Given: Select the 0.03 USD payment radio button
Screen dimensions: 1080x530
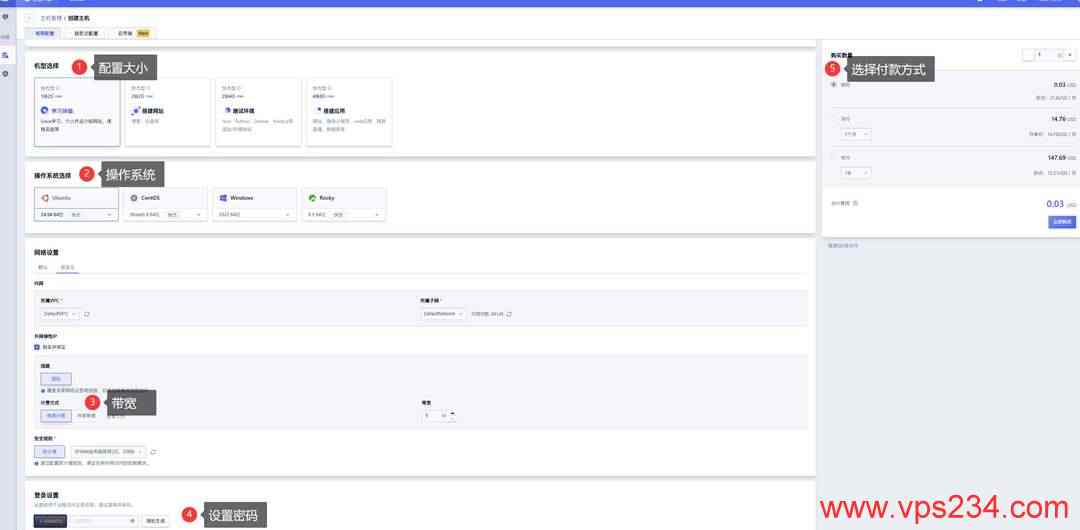Looking at the screenshot, I should pos(834,85).
